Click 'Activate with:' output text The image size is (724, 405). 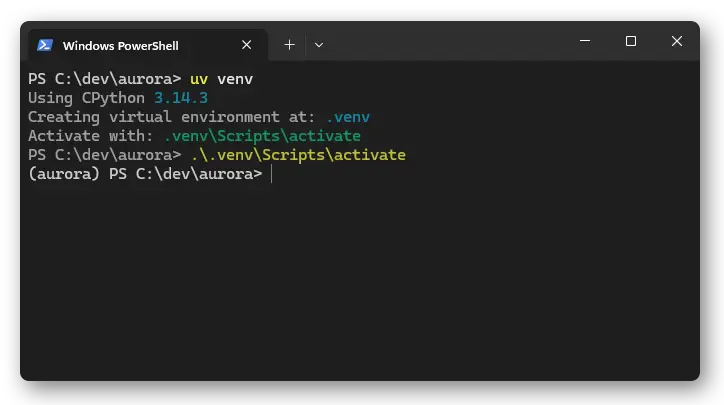[x=90, y=136]
